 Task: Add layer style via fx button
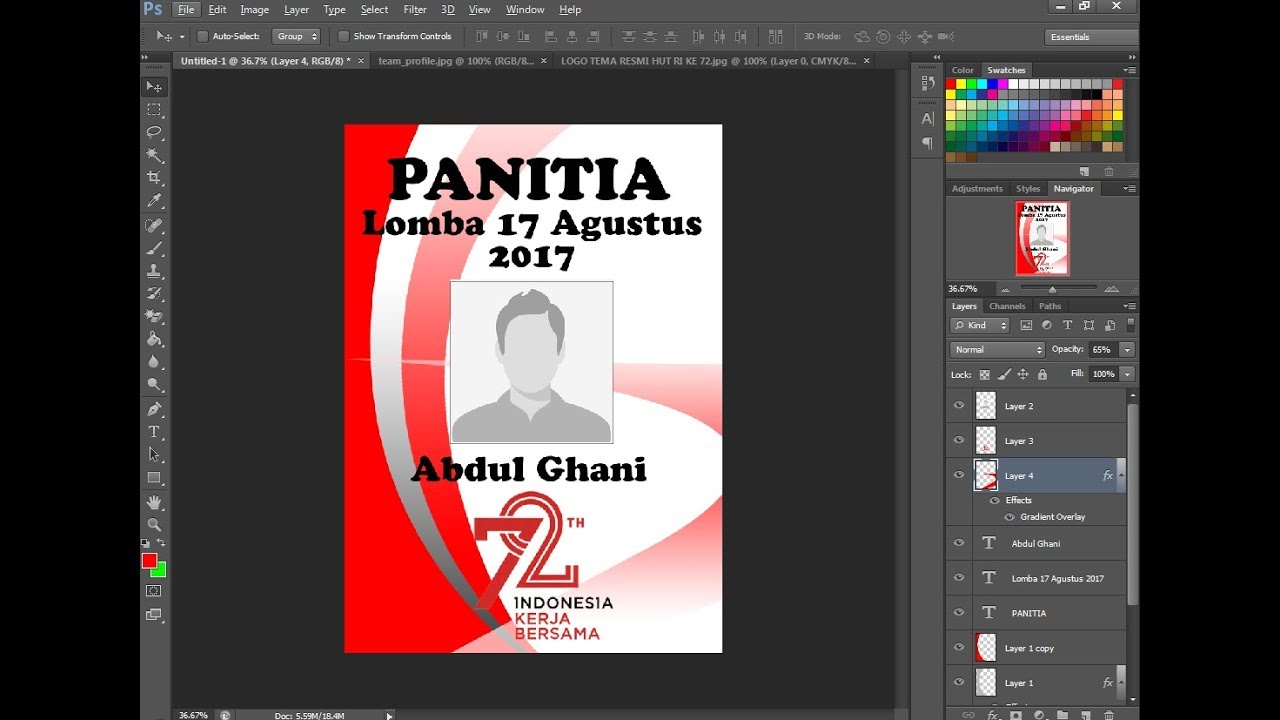tap(992, 715)
